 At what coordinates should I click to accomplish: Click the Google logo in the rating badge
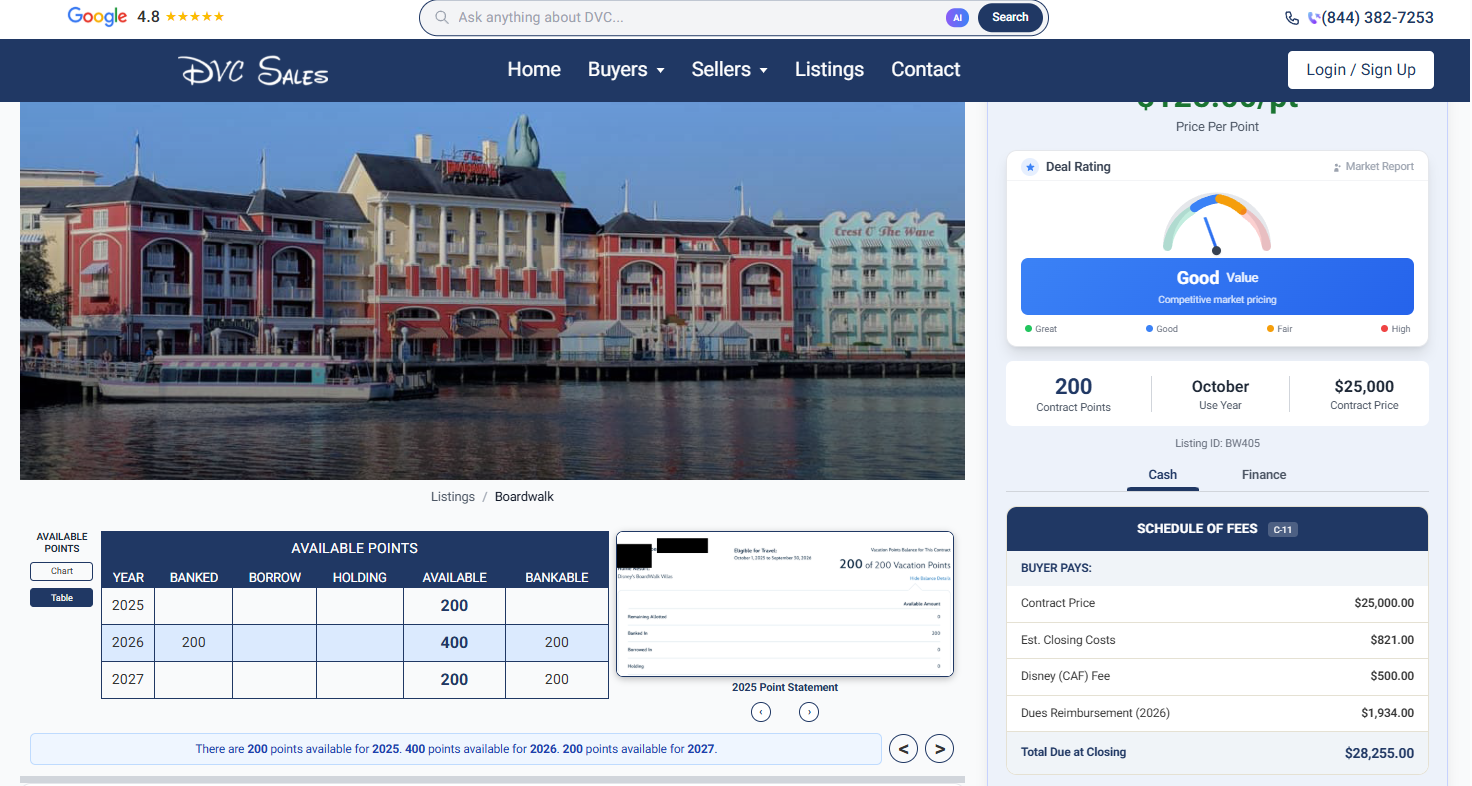97,17
